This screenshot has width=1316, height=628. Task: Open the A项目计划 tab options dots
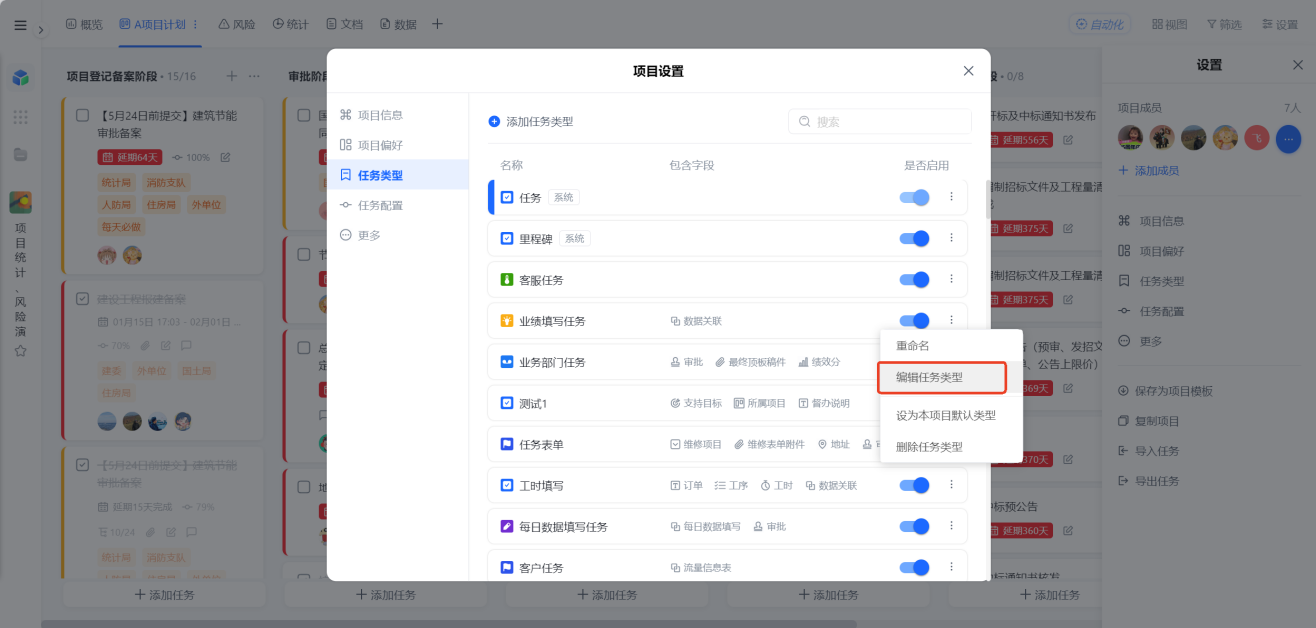(195, 24)
